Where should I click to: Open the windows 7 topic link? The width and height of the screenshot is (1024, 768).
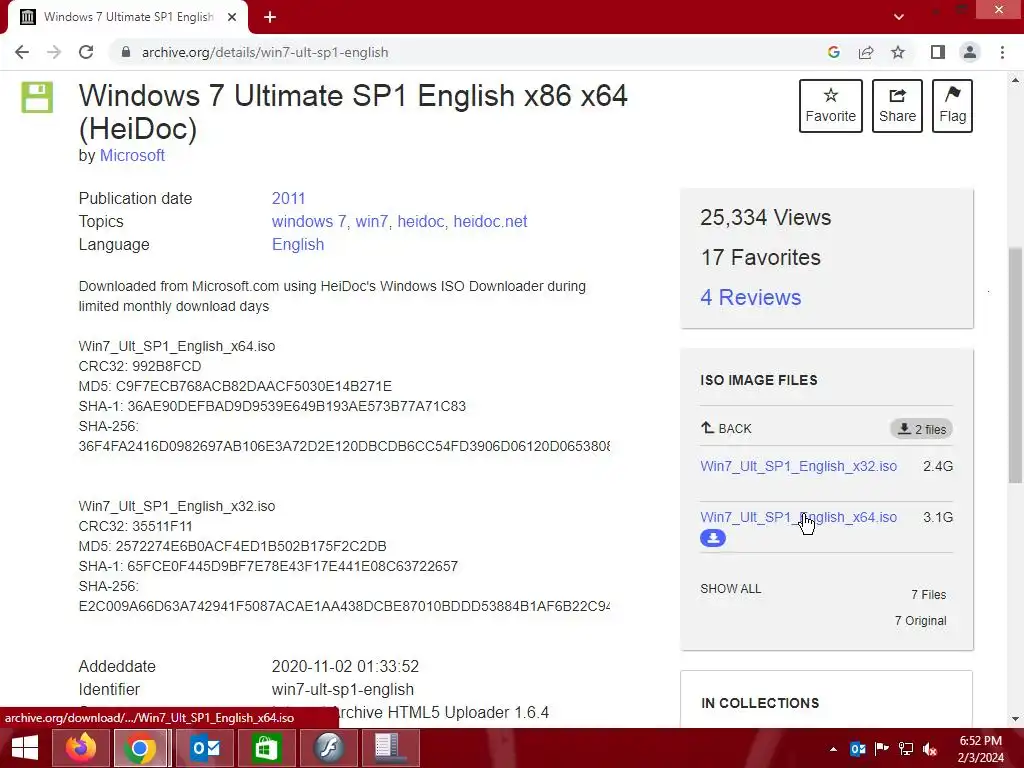click(x=308, y=221)
